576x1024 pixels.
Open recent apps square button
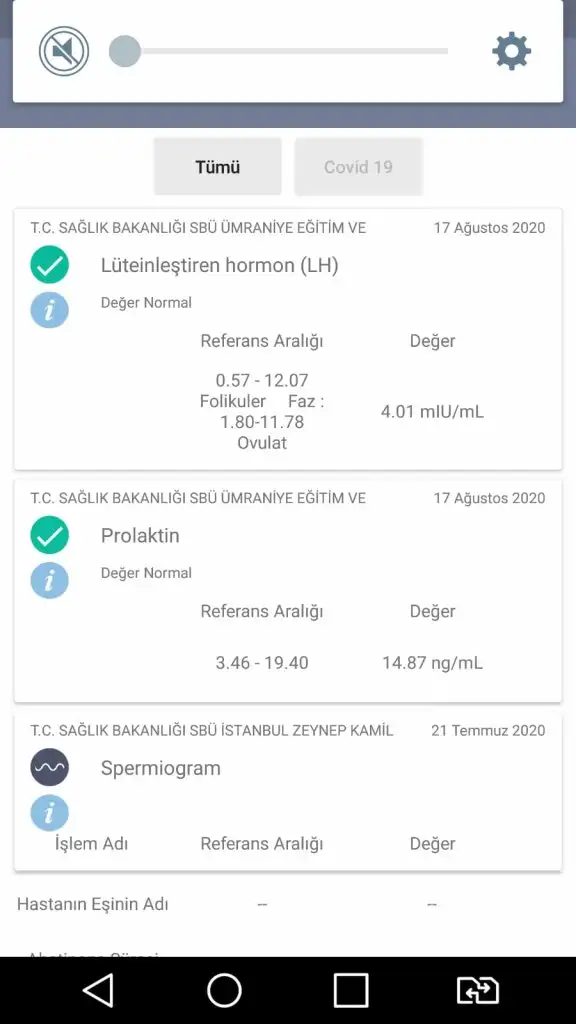pos(351,990)
